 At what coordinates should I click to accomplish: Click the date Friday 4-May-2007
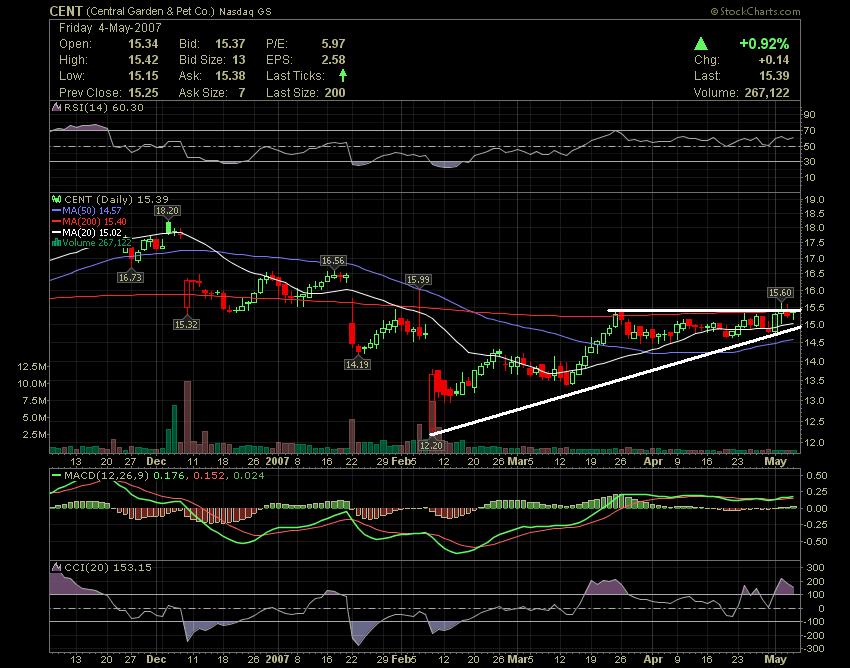pyautogui.click(x=110, y=28)
